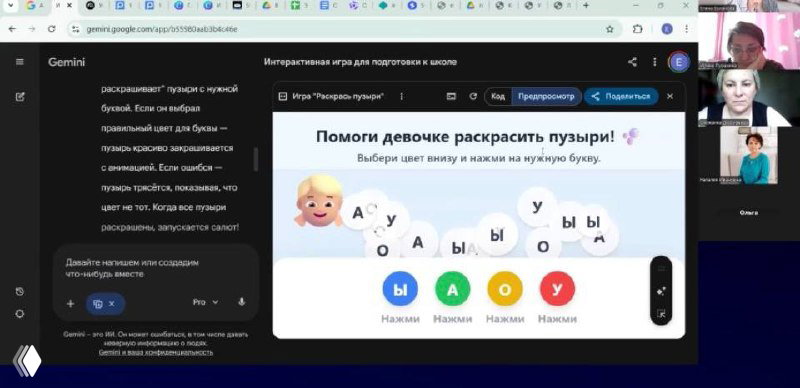Open the Pro model selector dropdown
This screenshot has width=800, height=388.
point(205,302)
